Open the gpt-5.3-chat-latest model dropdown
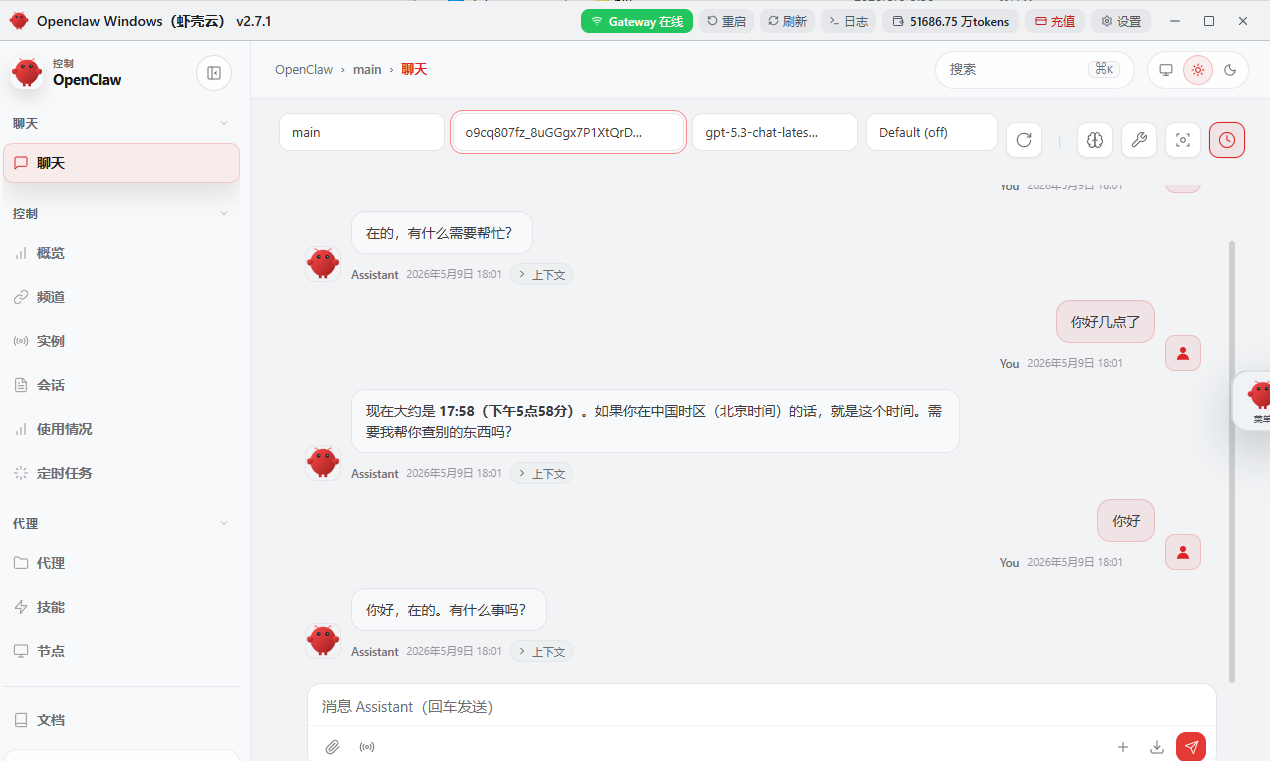The width and height of the screenshot is (1270, 761). pos(775,132)
